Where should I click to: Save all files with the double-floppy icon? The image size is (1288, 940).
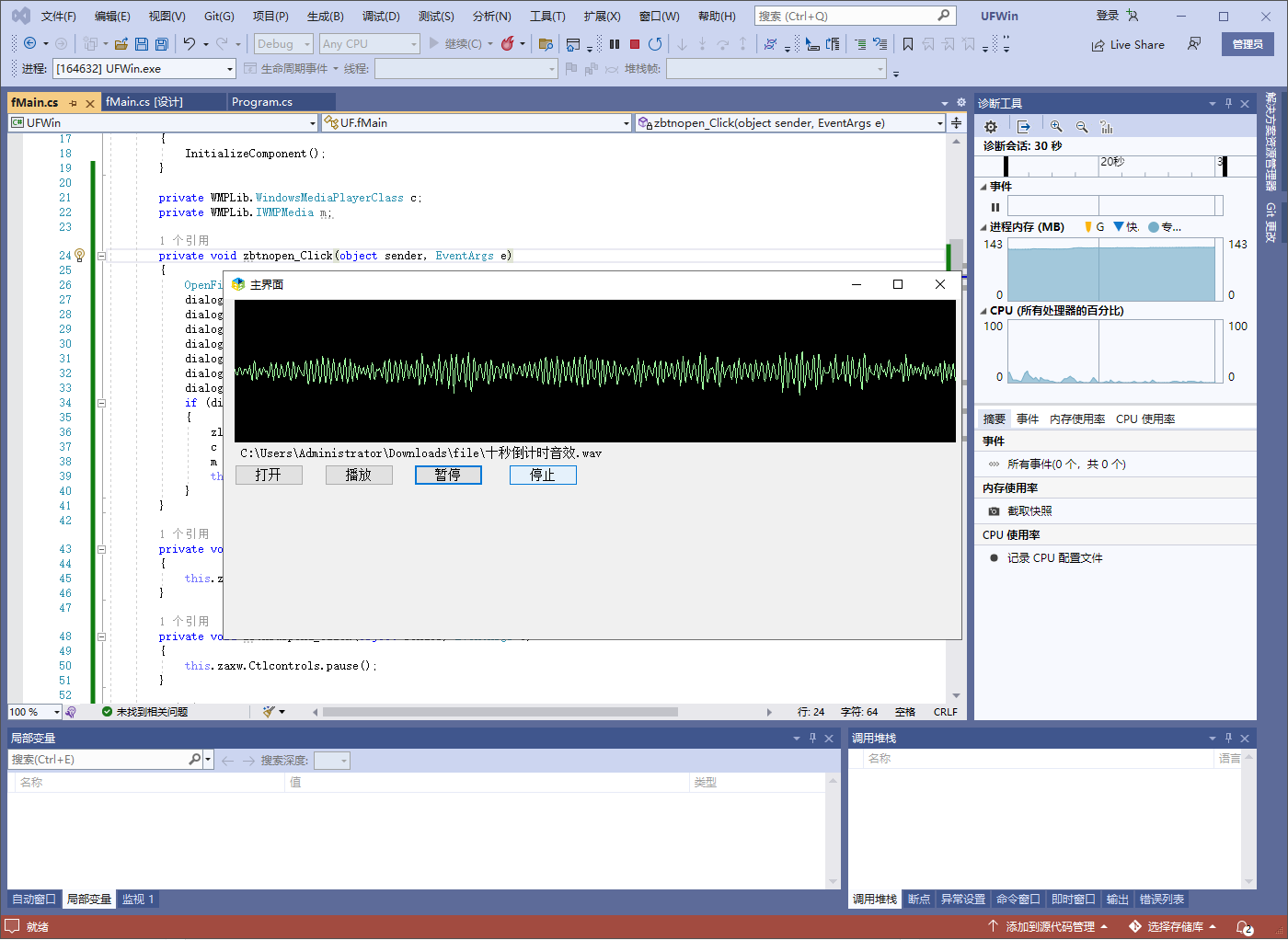(x=162, y=43)
